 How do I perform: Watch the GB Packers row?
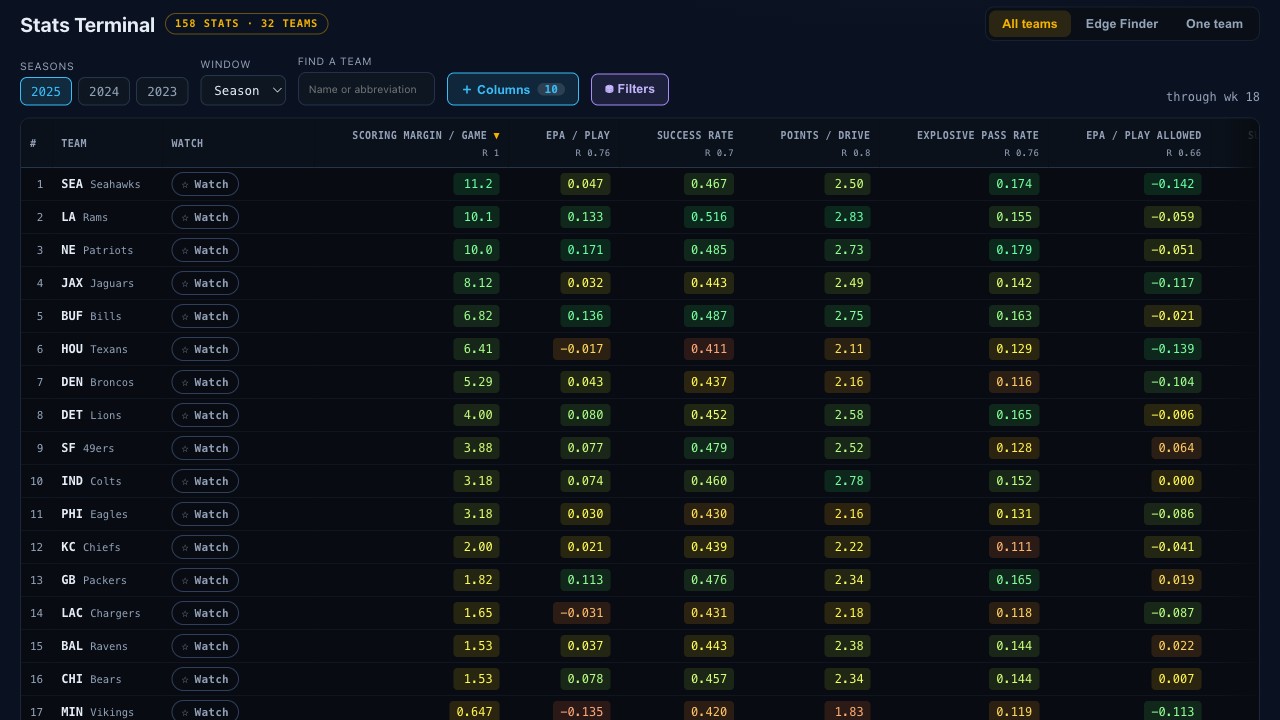205,580
